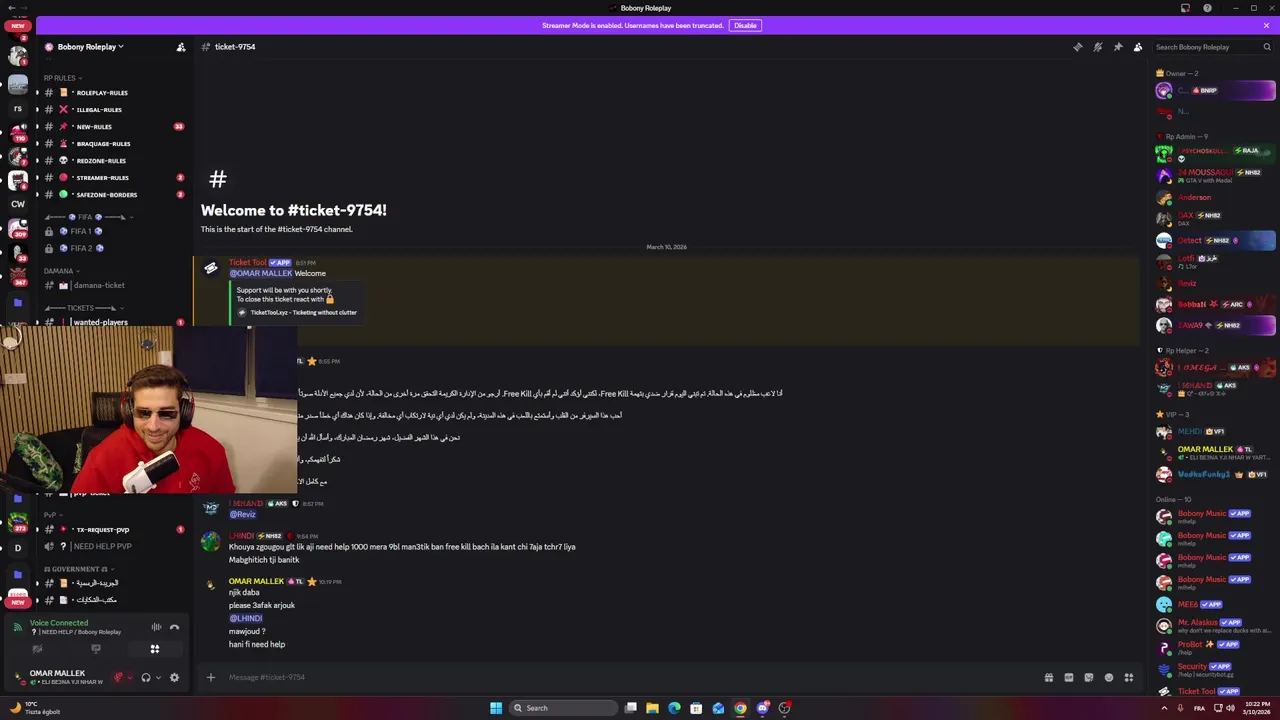This screenshot has height=720, width=1280.
Task: Disable Streamer Mode from the banner
Action: (x=745, y=25)
